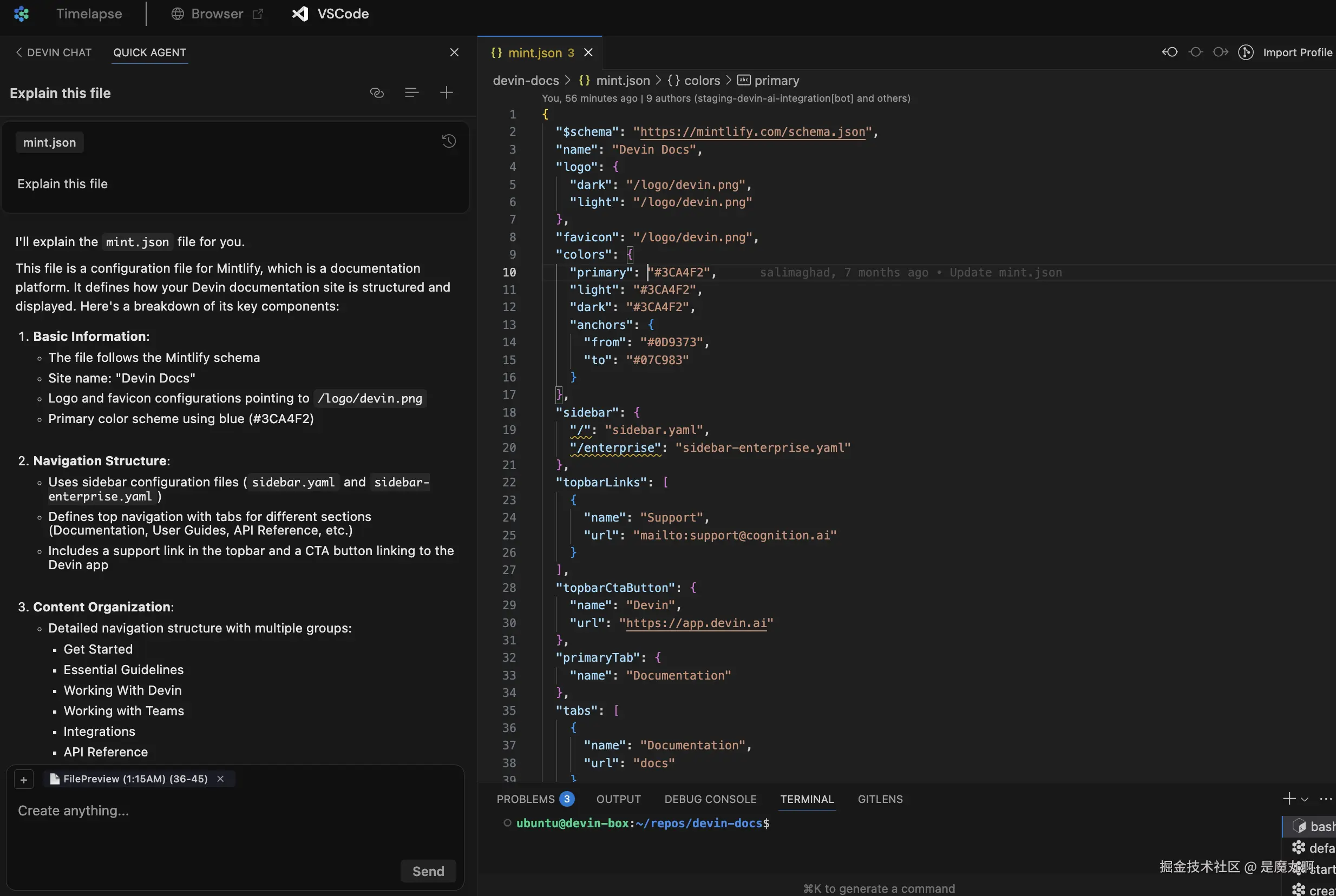Expand the new terminal dropdown chevron

(x=1305, y=800)
